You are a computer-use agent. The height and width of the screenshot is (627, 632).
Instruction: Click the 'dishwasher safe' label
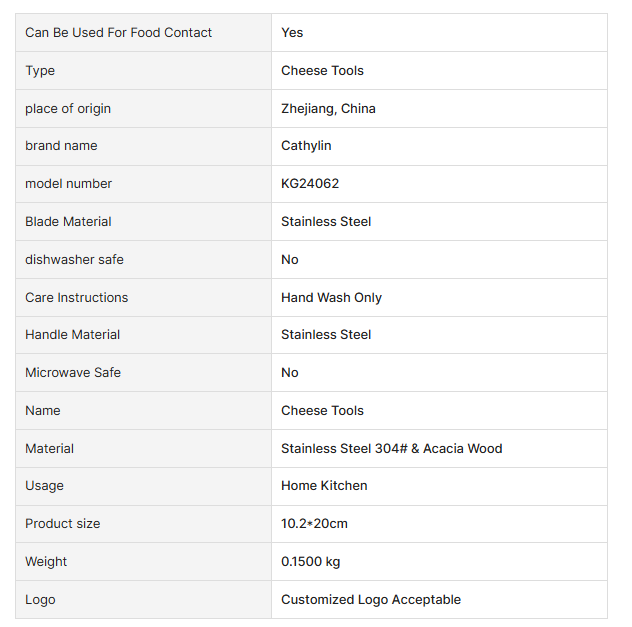click(74, 260)
